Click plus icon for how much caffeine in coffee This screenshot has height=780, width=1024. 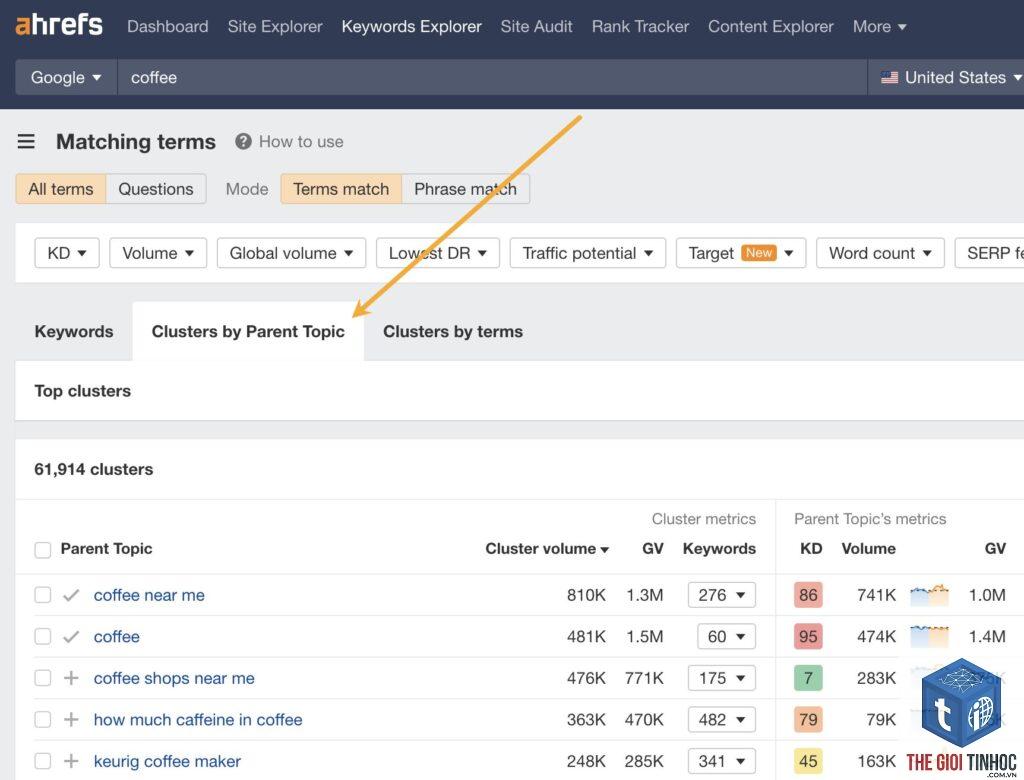(x=71, y=720)
